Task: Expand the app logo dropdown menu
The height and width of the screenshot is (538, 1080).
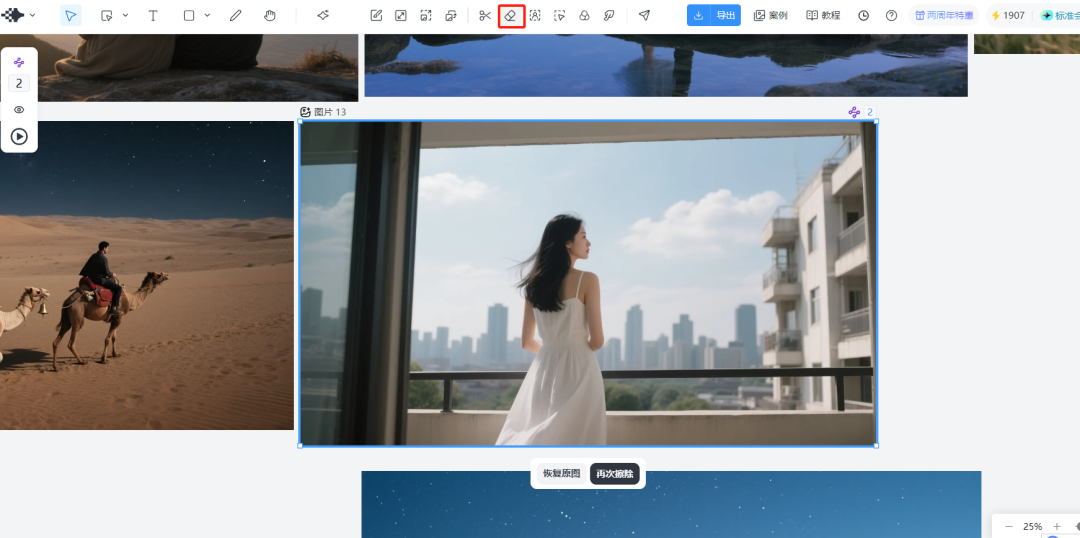Action: pyautogui.click(x=32, y=16)
